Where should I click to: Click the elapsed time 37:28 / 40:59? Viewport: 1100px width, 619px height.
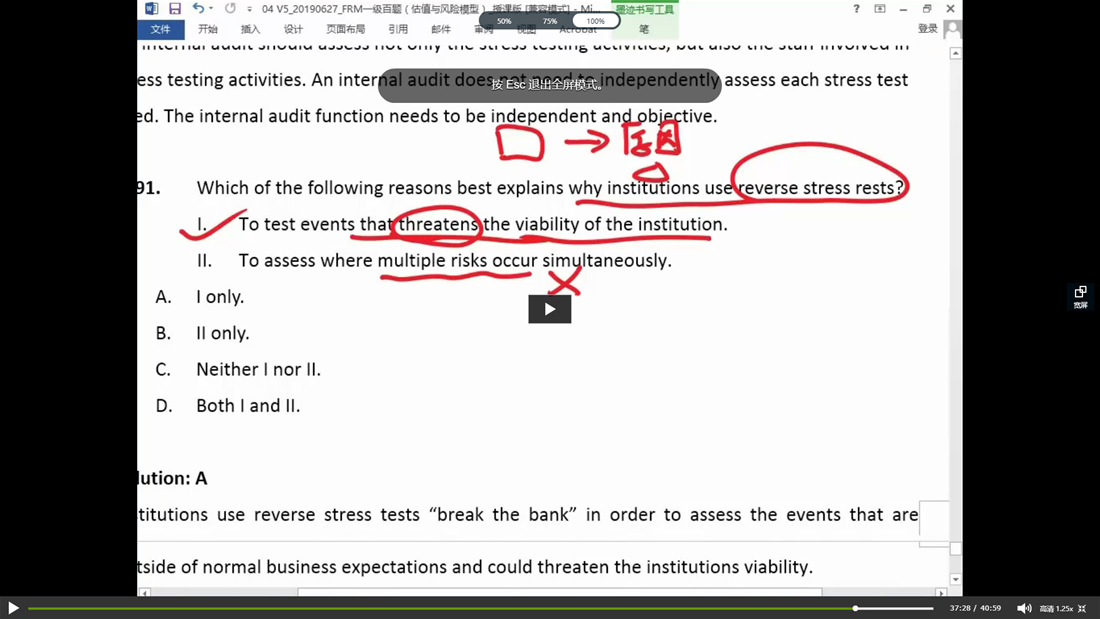coord(975,608)
